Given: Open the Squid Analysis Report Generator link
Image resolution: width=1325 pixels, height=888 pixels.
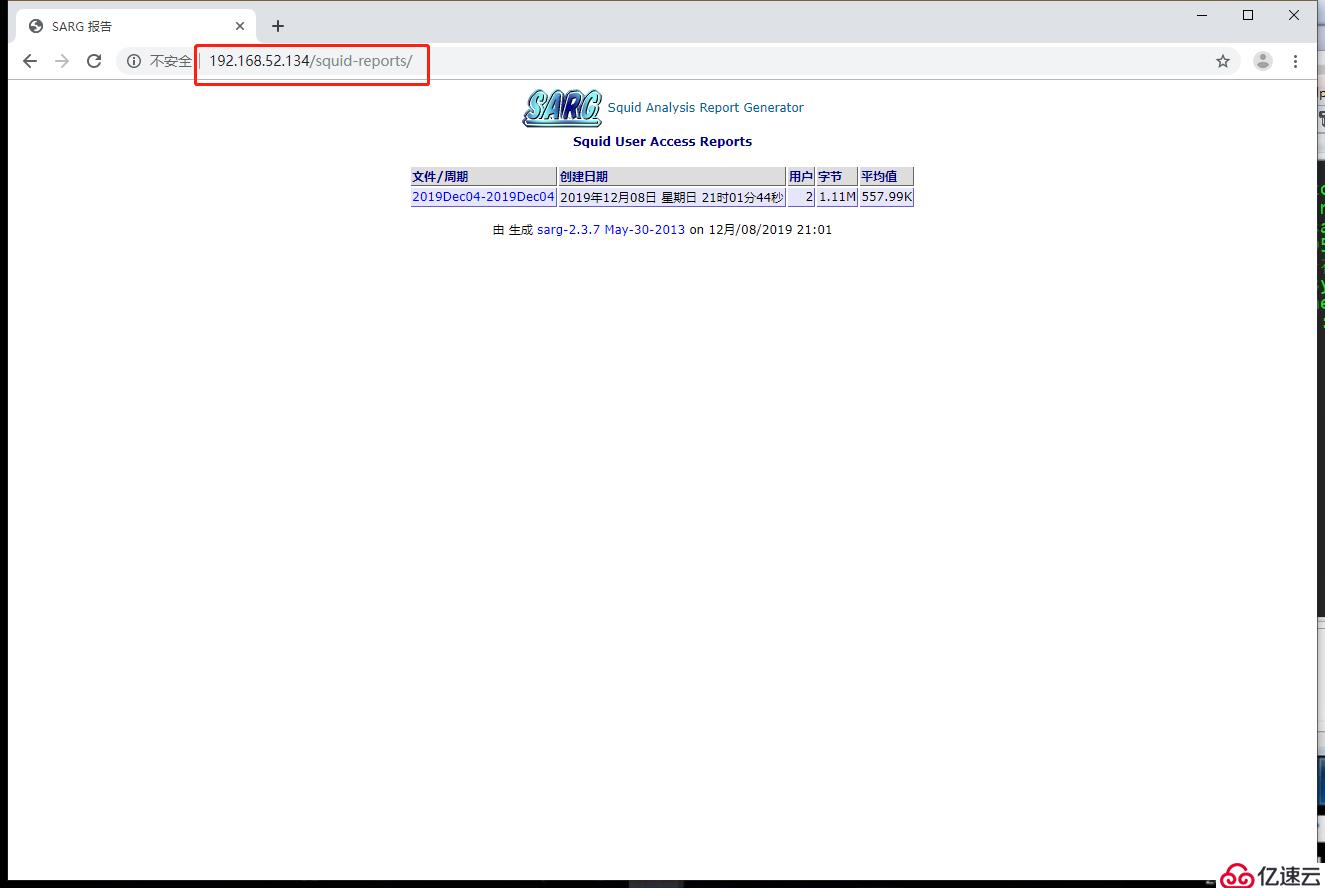Looking at the screenshot, I should 706,107.
